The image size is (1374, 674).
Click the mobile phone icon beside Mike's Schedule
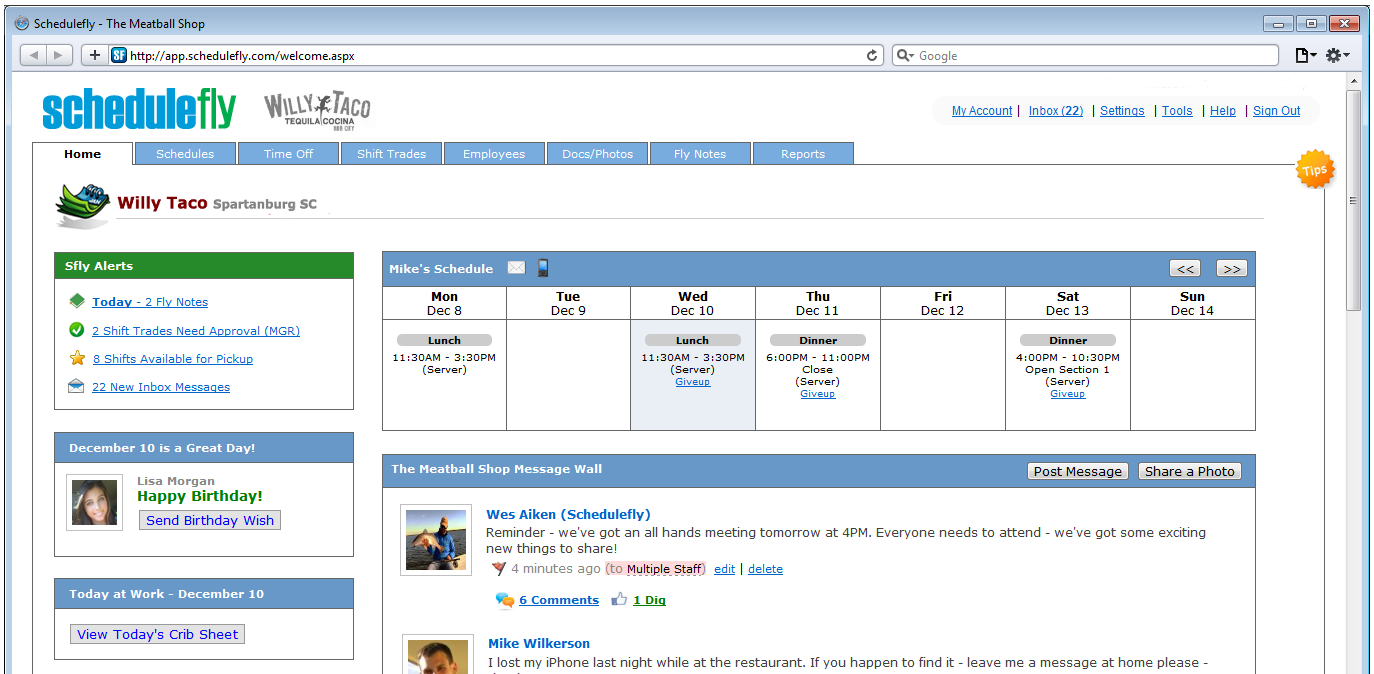pyautogui.click(x=543, y=268)
